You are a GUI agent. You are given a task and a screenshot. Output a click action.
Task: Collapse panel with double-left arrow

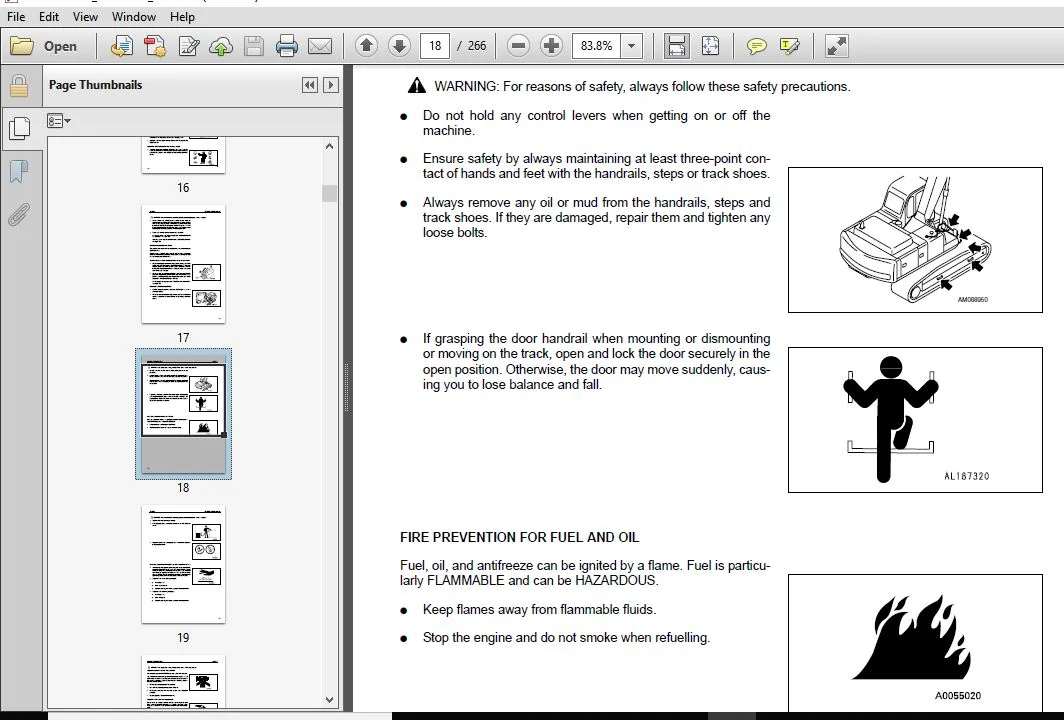point(309,85)
